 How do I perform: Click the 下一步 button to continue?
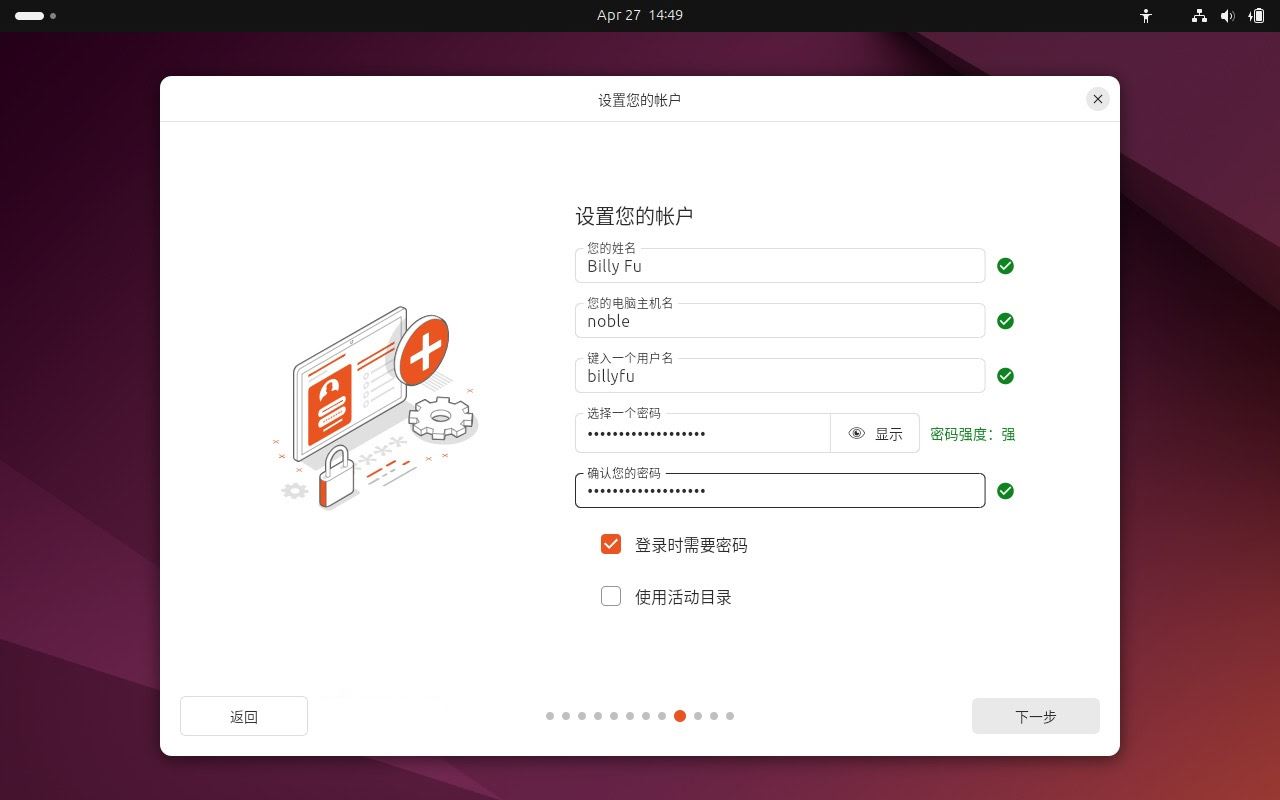1035,716
